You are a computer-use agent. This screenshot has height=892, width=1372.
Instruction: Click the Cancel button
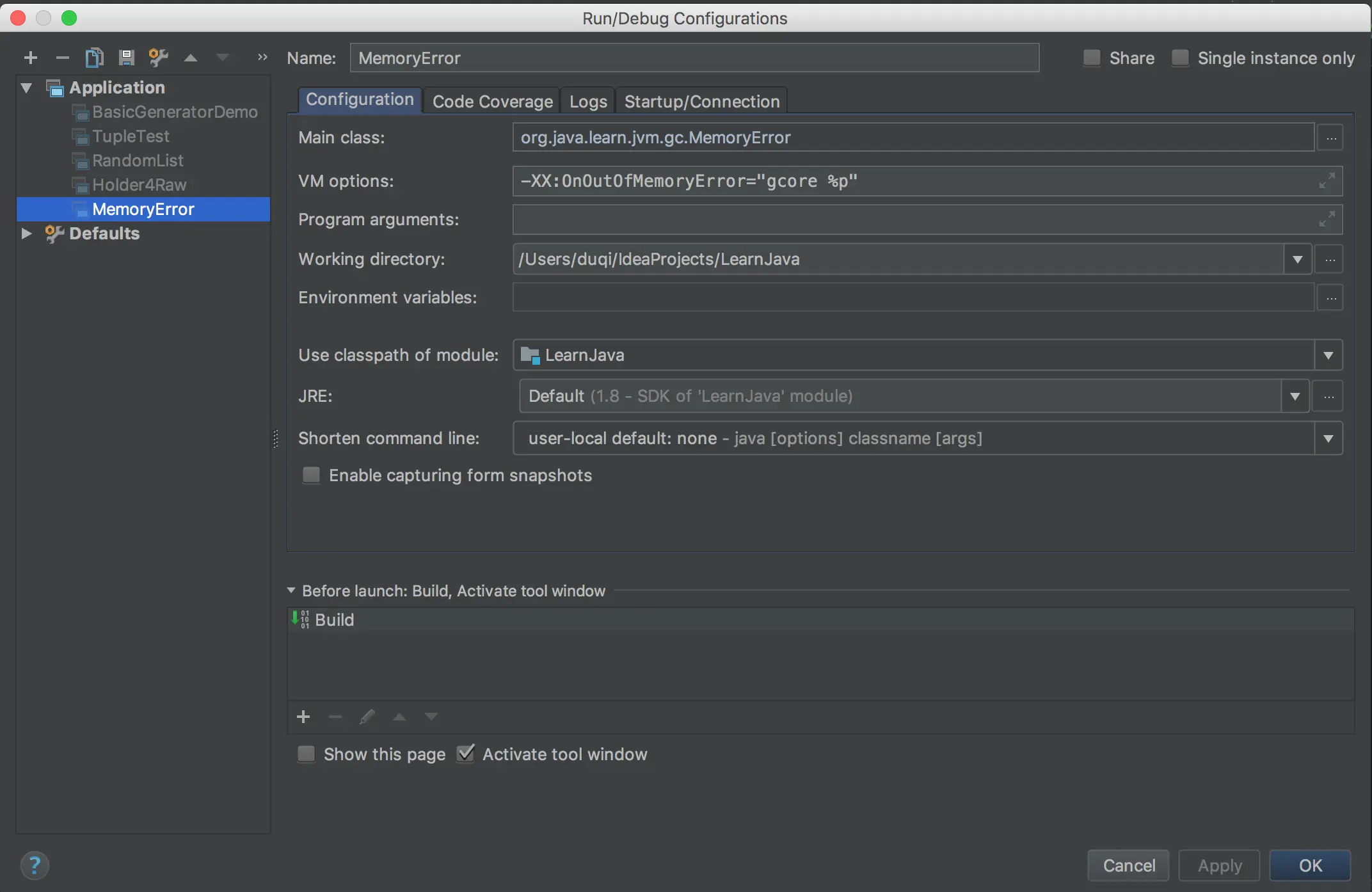(x=1128, y=865)
